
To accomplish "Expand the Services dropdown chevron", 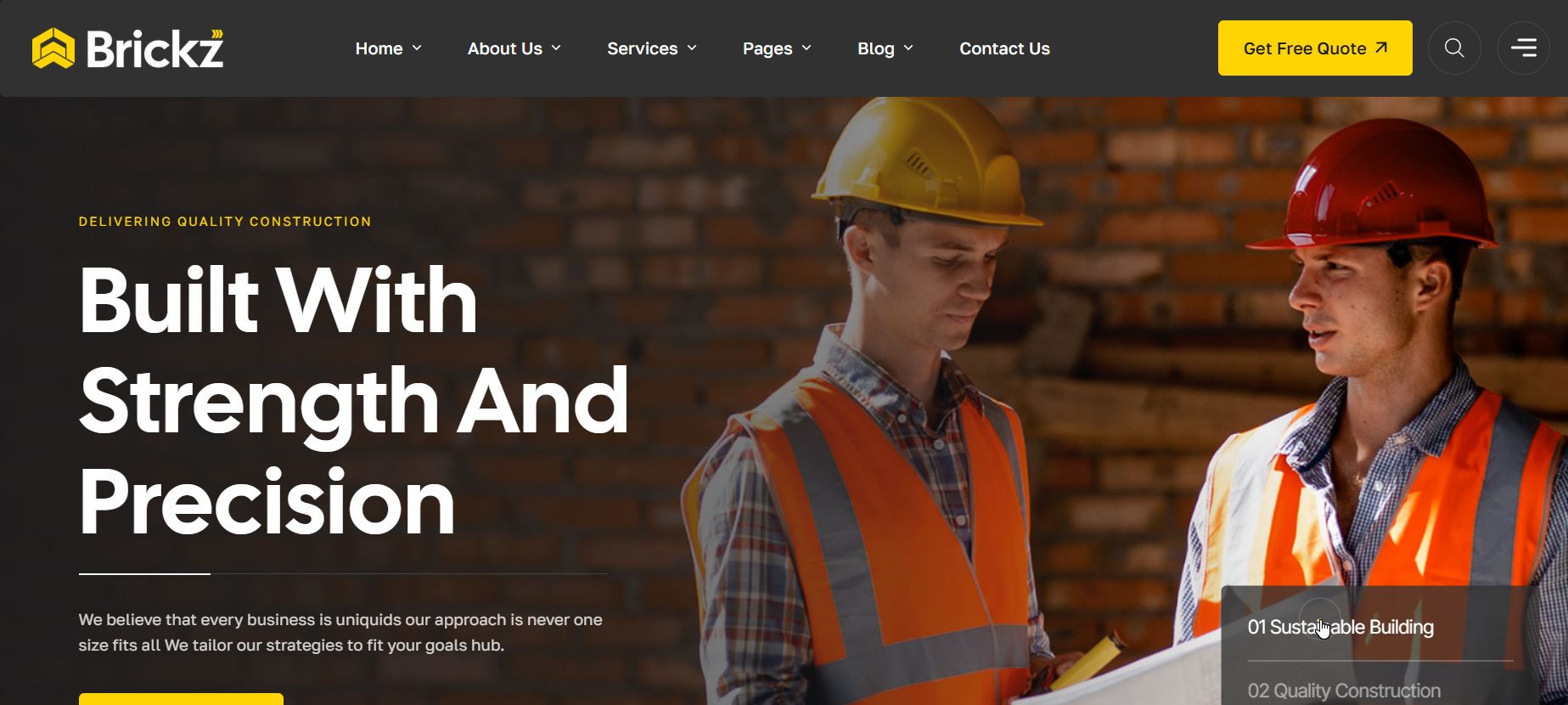I will (692, 48).
